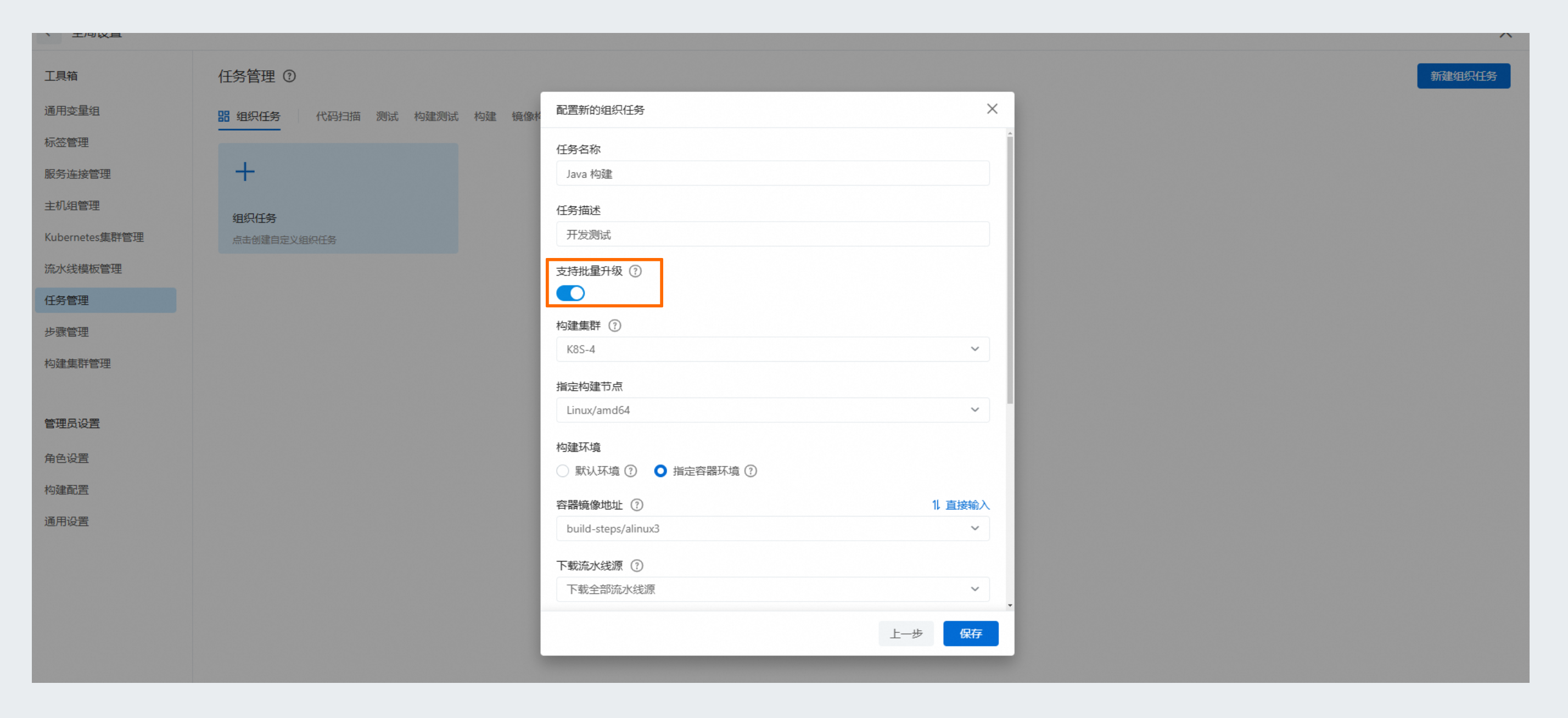Open the 下载流水线源 dropdown
1568x718 pixels.
[772, 590]
